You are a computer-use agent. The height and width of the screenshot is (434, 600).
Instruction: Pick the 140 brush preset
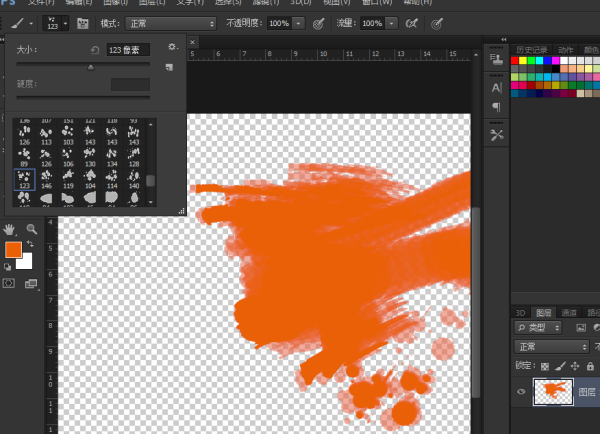pyautogui.click(x=134, y=179)
